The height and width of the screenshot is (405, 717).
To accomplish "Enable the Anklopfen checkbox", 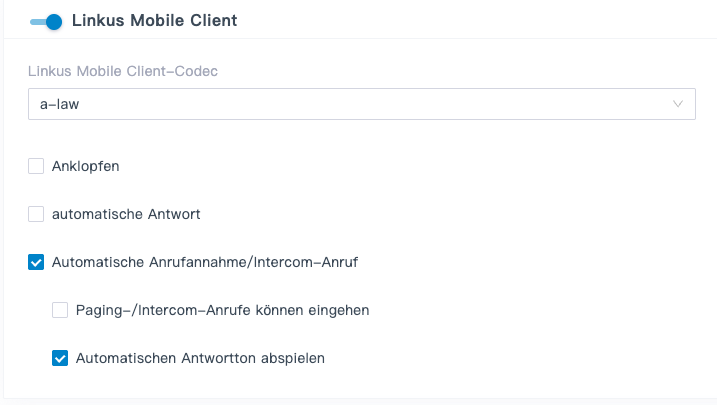I will 36,166.
